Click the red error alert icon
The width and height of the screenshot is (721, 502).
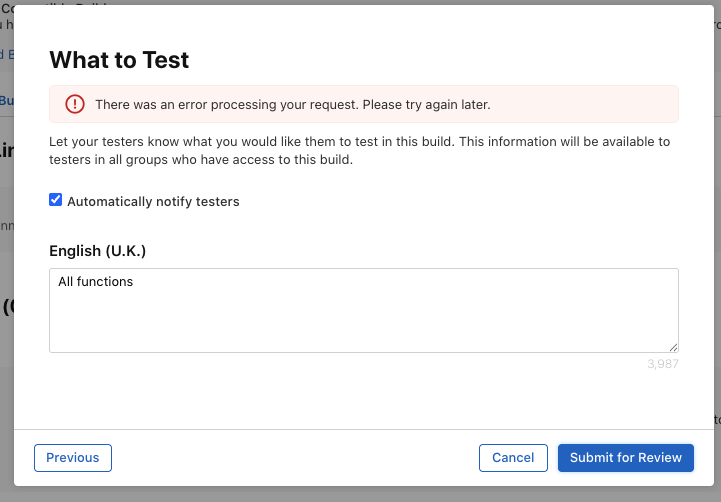(75, 104)
